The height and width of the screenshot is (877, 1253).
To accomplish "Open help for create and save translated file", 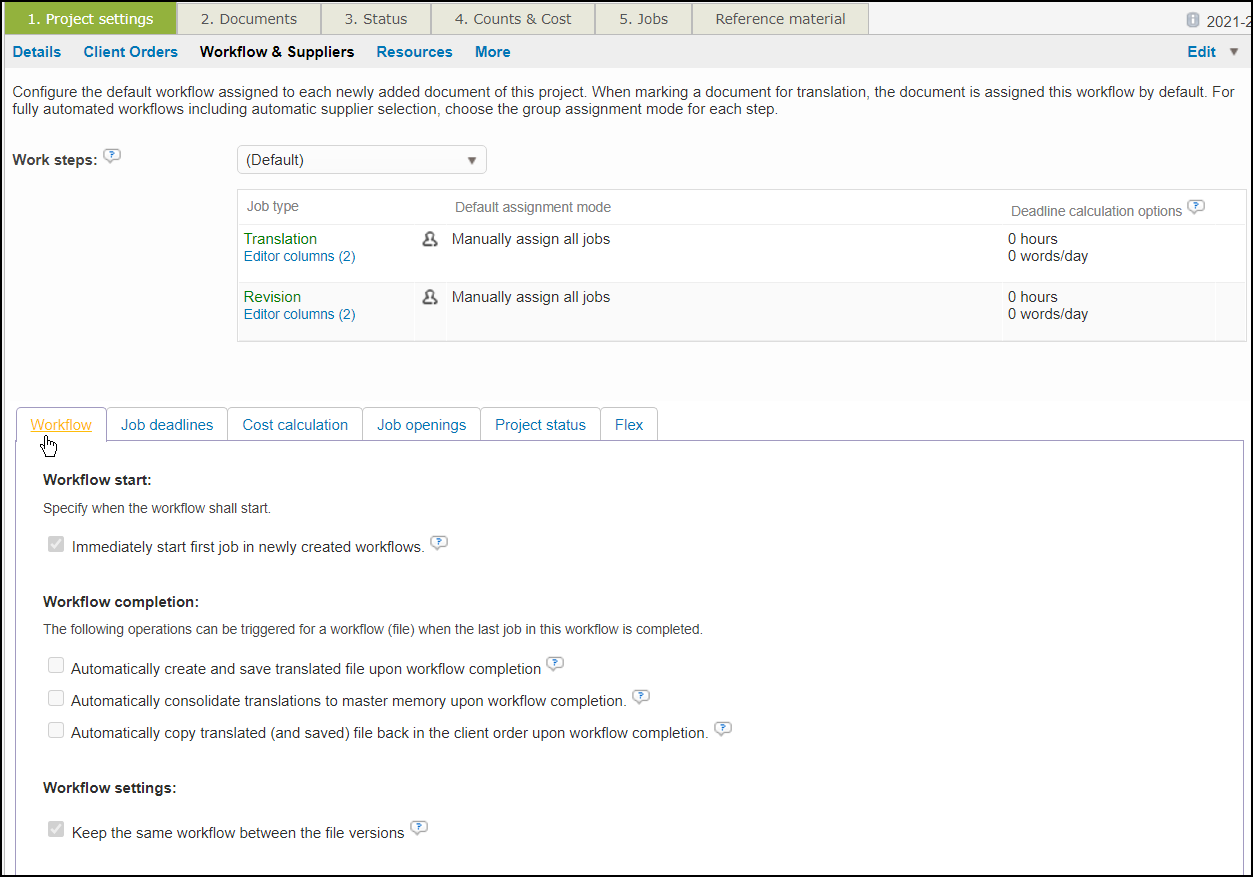I will pyautogui.click(x=555, y=662).
